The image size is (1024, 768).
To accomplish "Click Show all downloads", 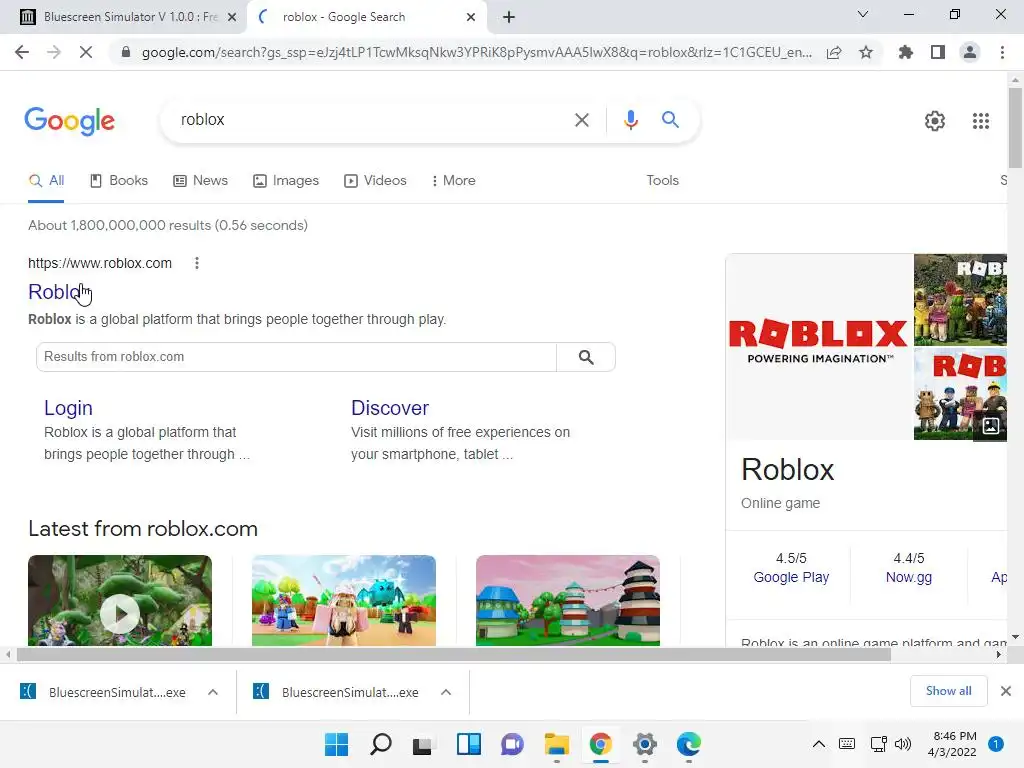I will (948, 691).
